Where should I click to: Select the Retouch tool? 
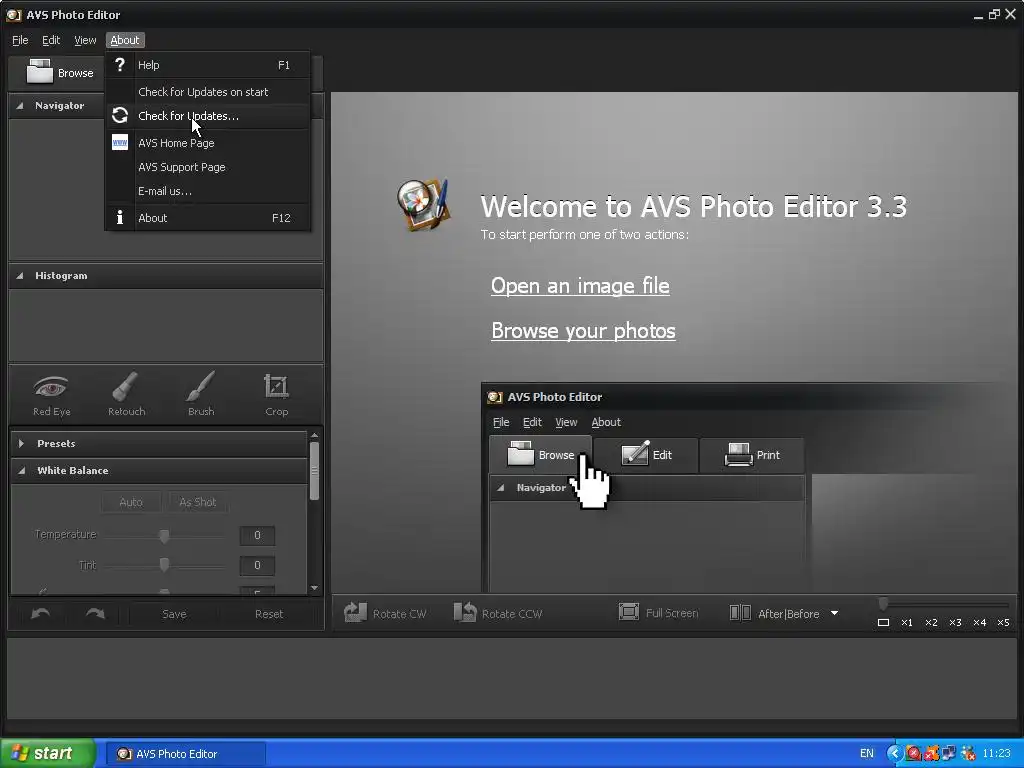126,395
